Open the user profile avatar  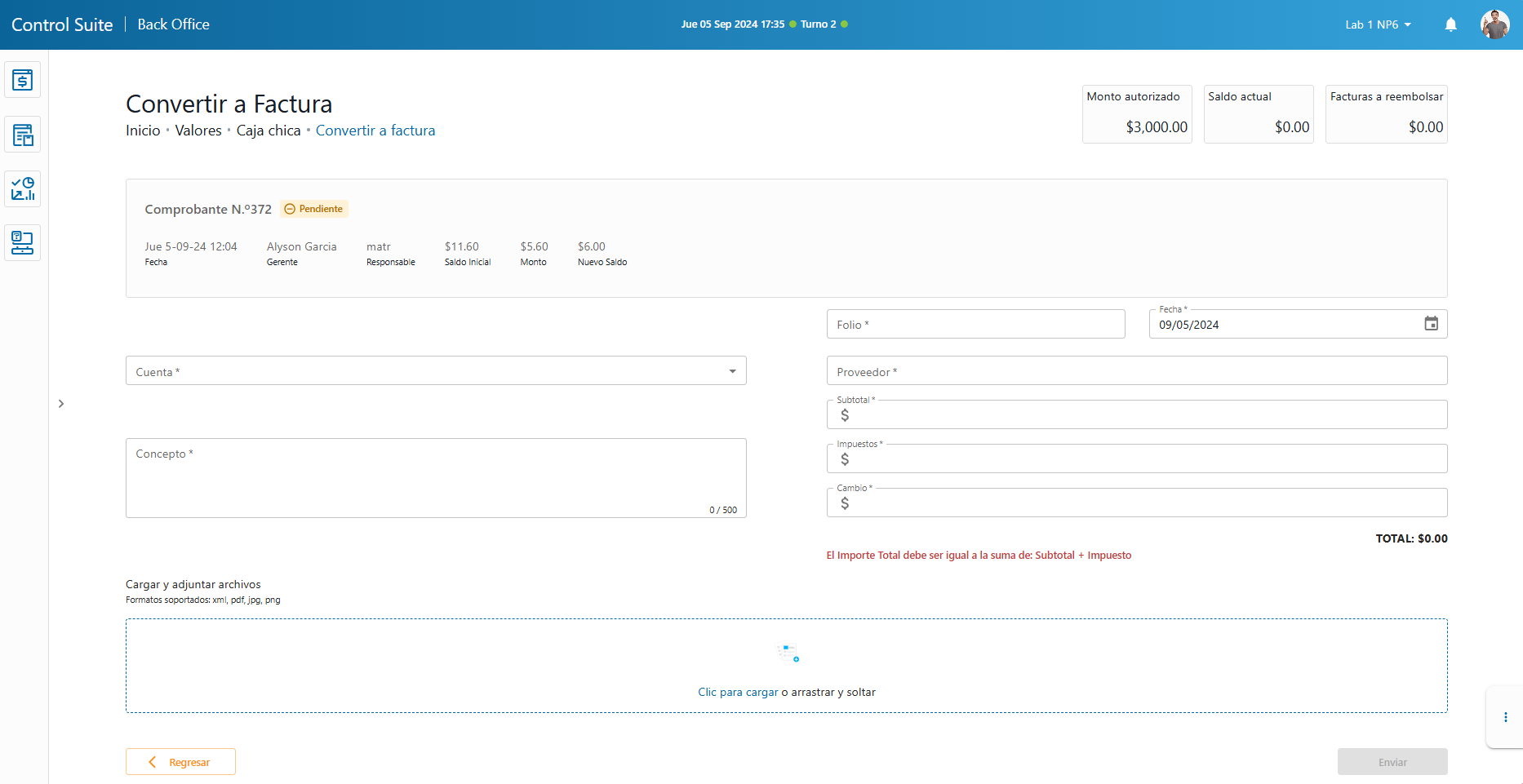coord(1494,24)
